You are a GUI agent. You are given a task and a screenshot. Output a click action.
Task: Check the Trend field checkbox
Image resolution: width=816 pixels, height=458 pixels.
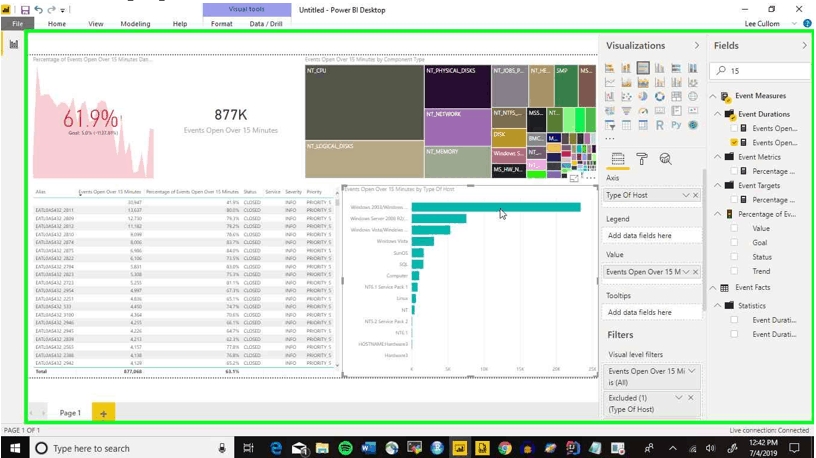click(x=734, y=271)
